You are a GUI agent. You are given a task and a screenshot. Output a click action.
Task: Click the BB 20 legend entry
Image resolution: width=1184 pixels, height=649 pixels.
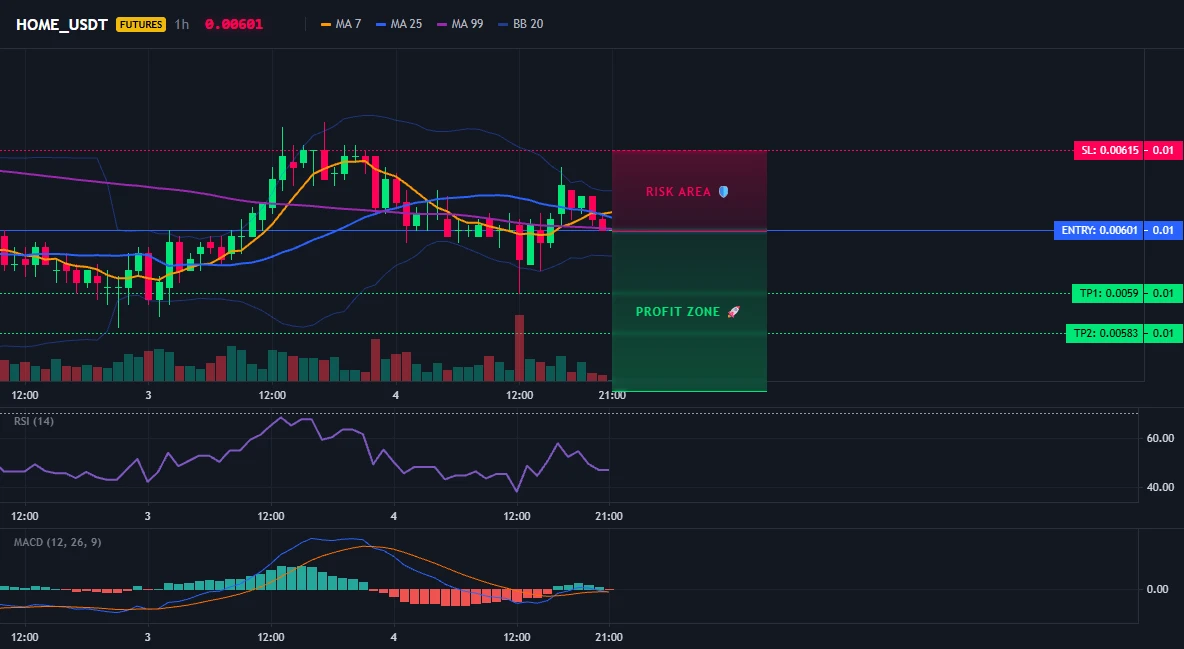(x=521, y=24)
